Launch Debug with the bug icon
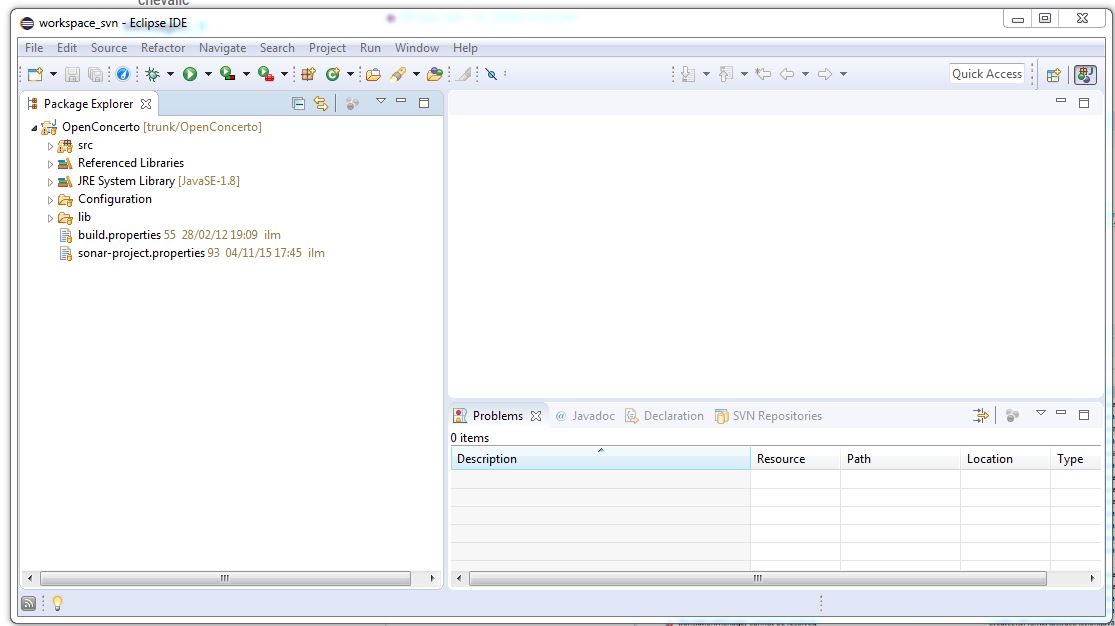Screen dimensions: 1115x626 coord(152,74)
